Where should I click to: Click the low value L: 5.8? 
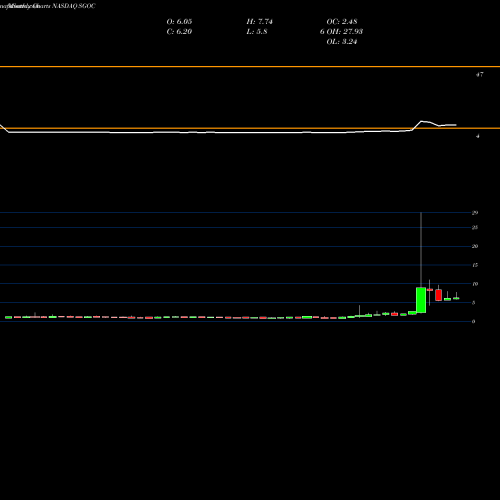[x=257, y=31]
